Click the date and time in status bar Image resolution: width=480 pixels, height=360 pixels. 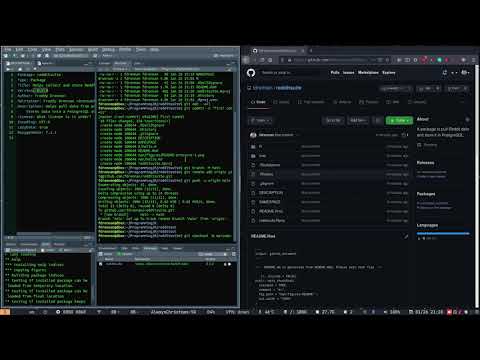(427, 312)
